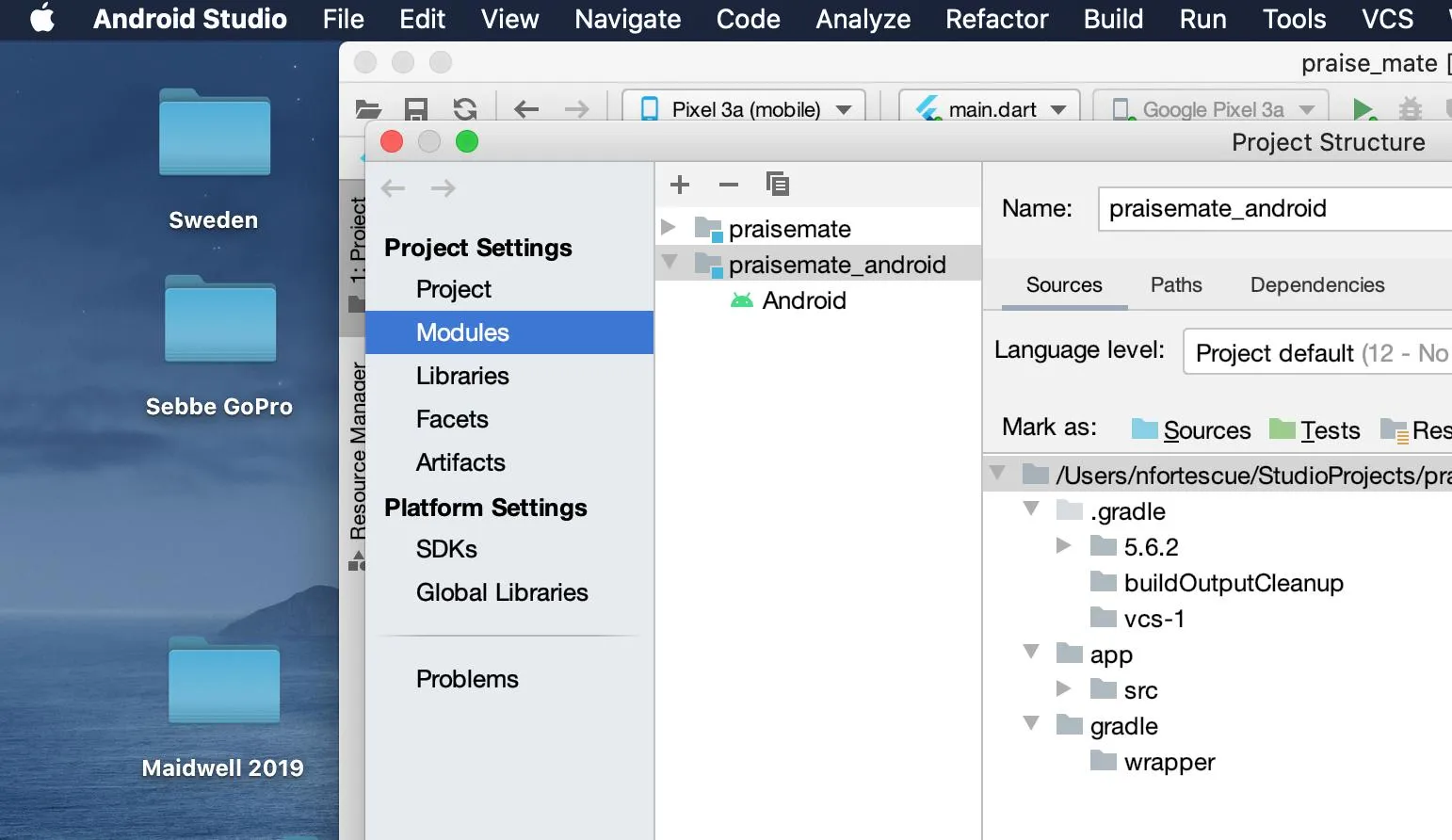This screenshot has width=1452, height=840.
Task: Click the Save All toolbar icon
Action: point(416,109)
